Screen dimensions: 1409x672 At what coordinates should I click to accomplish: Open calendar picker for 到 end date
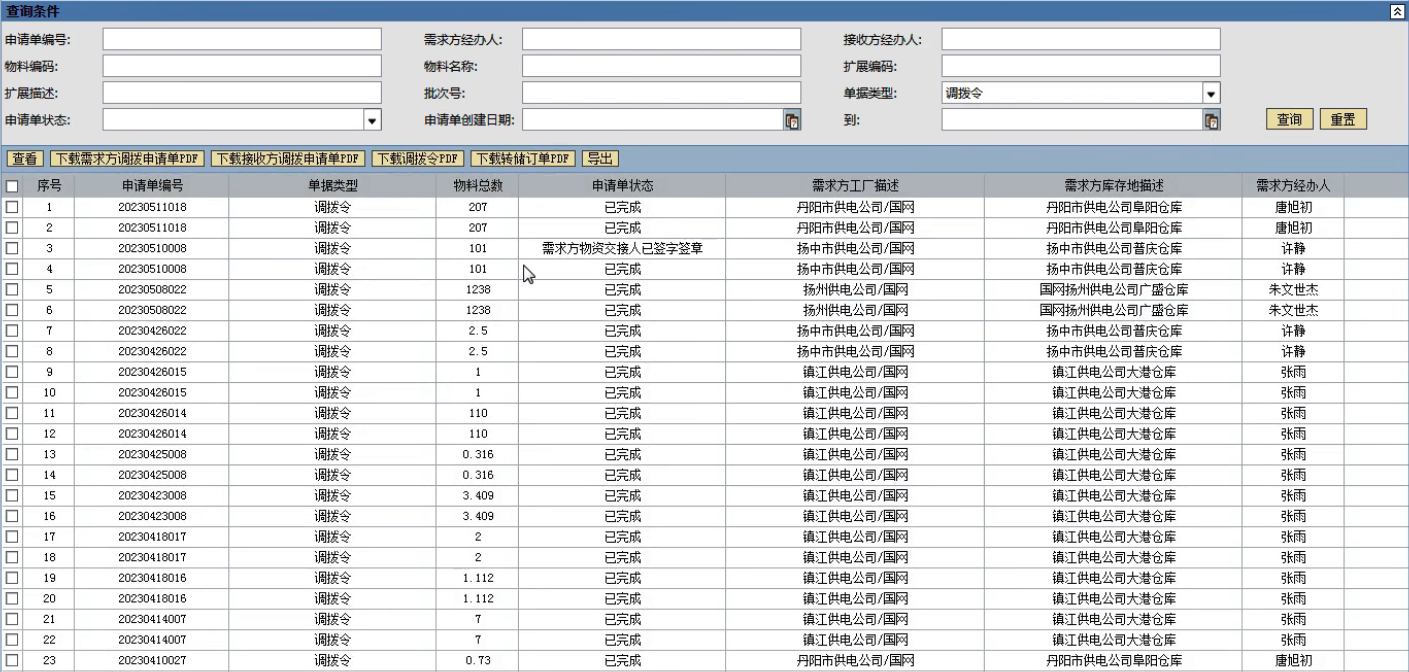[1211, 120]
